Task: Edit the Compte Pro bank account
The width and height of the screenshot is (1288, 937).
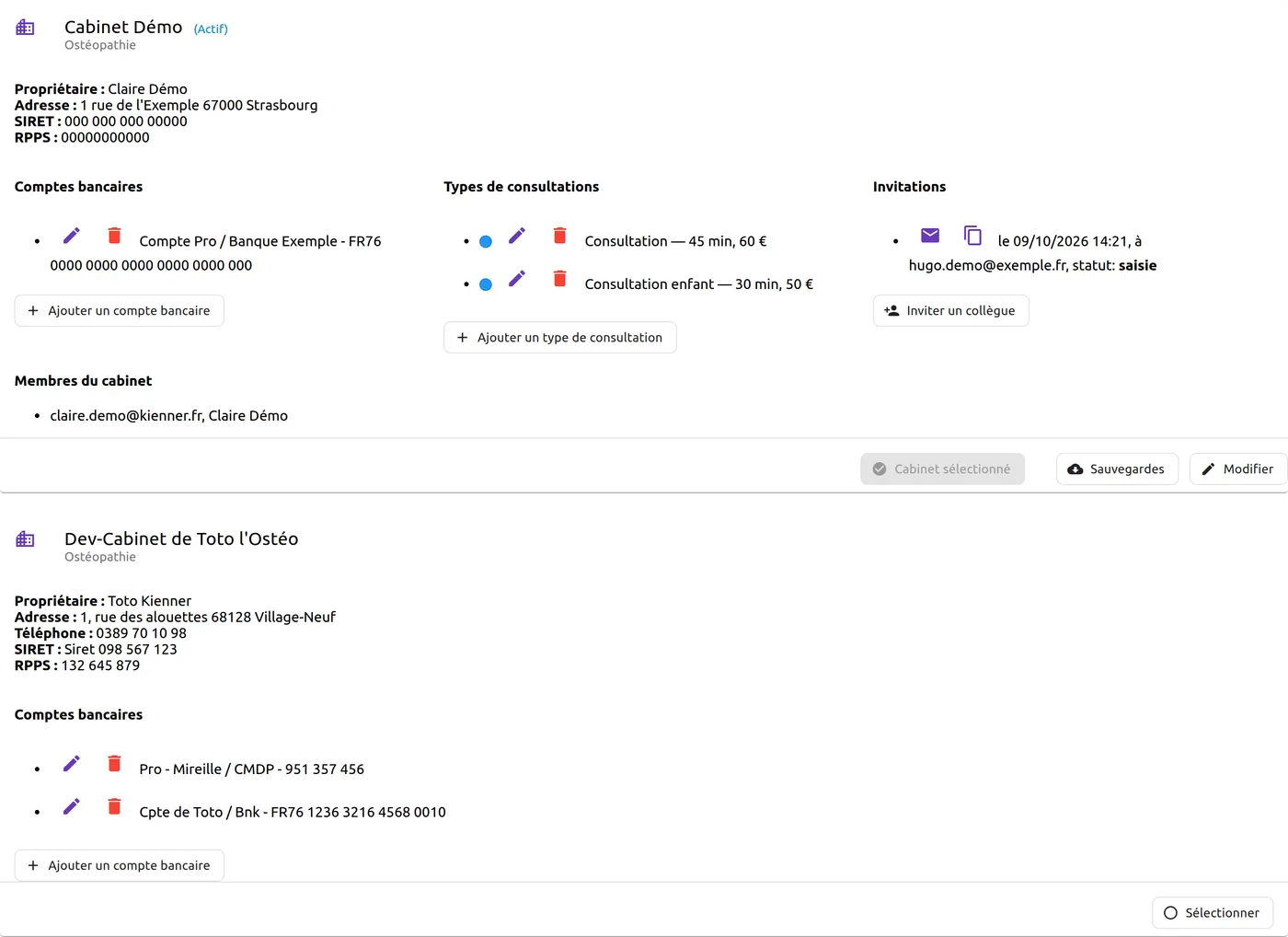Action: tap(72, 236)
